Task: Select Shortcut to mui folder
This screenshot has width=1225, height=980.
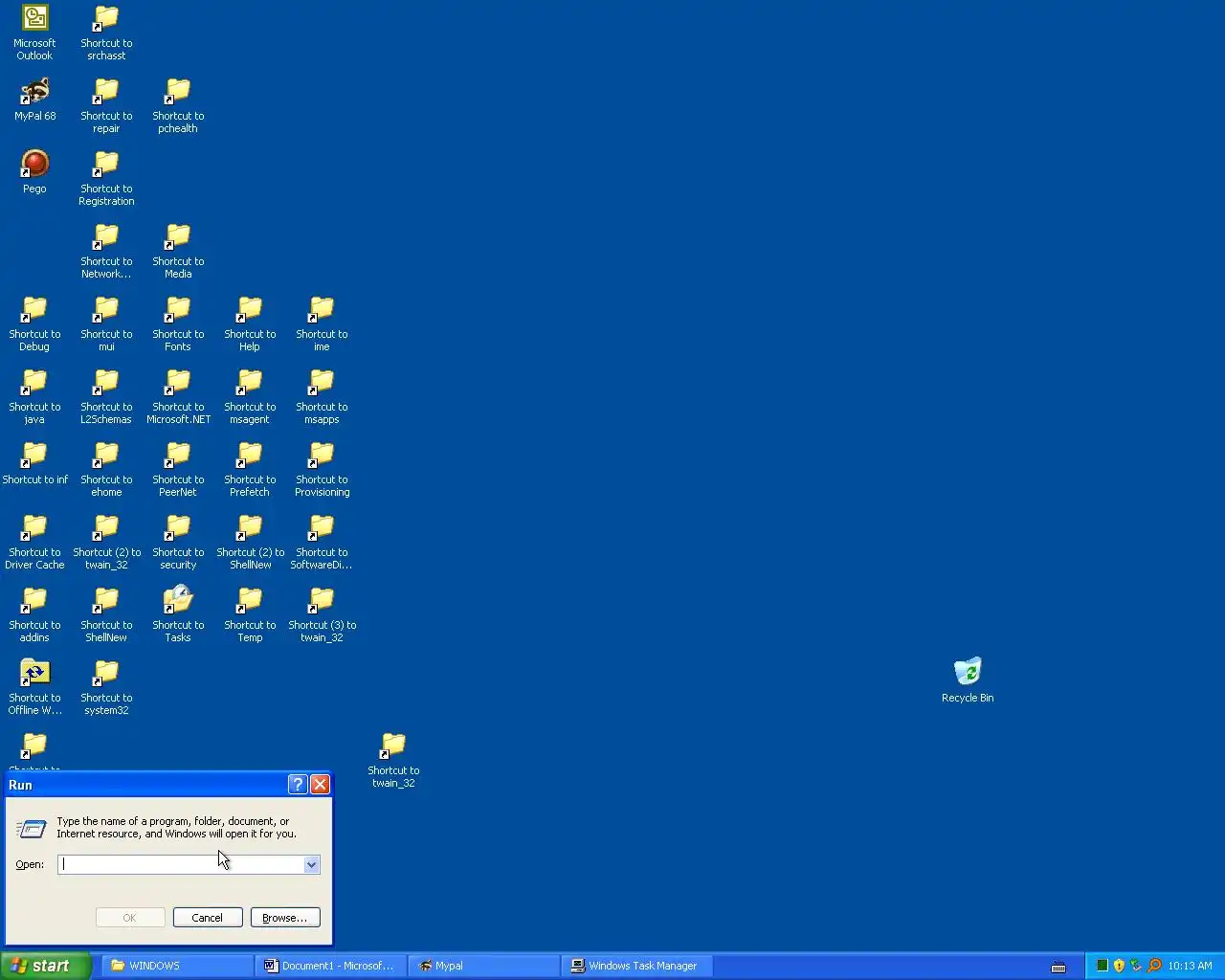Action: pos(106,323)
